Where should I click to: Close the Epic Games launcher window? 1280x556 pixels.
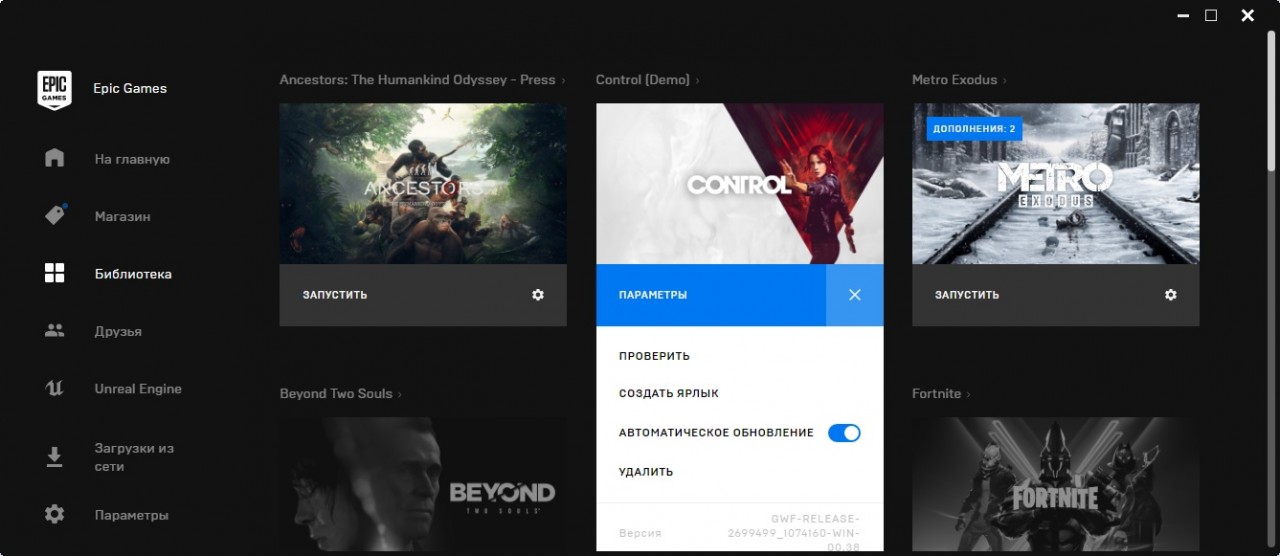point(1247,15)
